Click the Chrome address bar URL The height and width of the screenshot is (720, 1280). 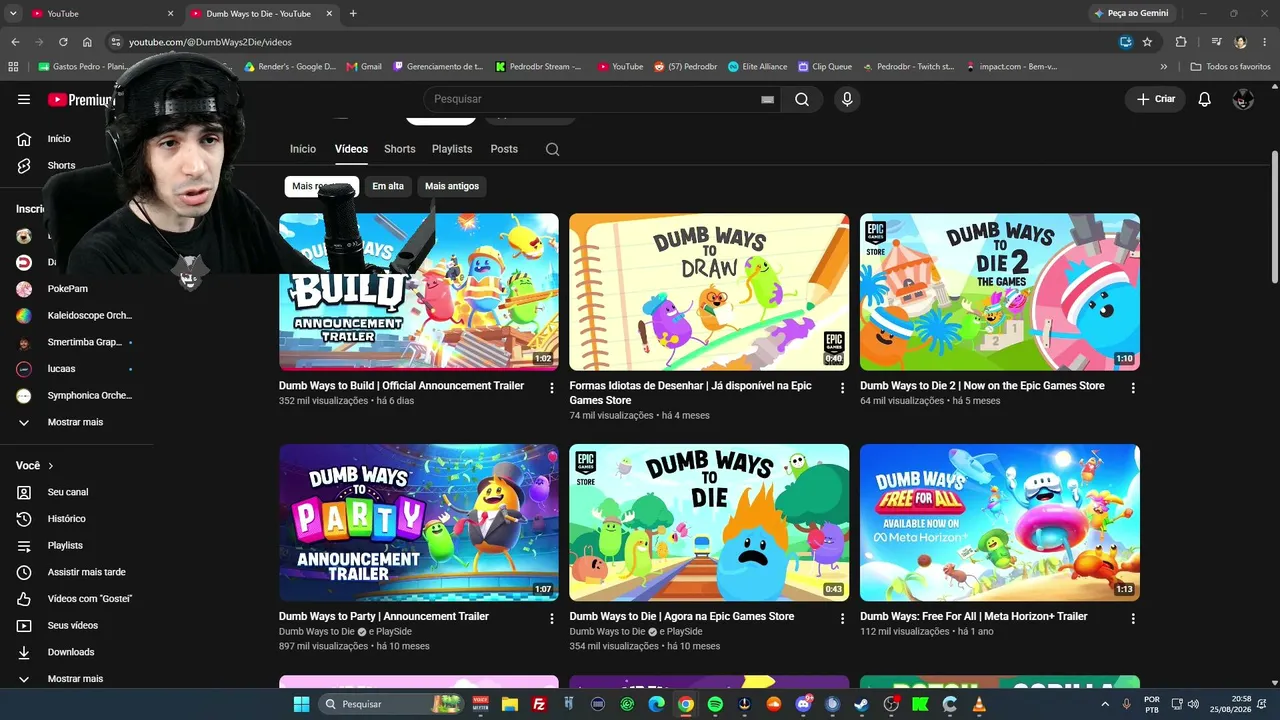tap(210, 42)
